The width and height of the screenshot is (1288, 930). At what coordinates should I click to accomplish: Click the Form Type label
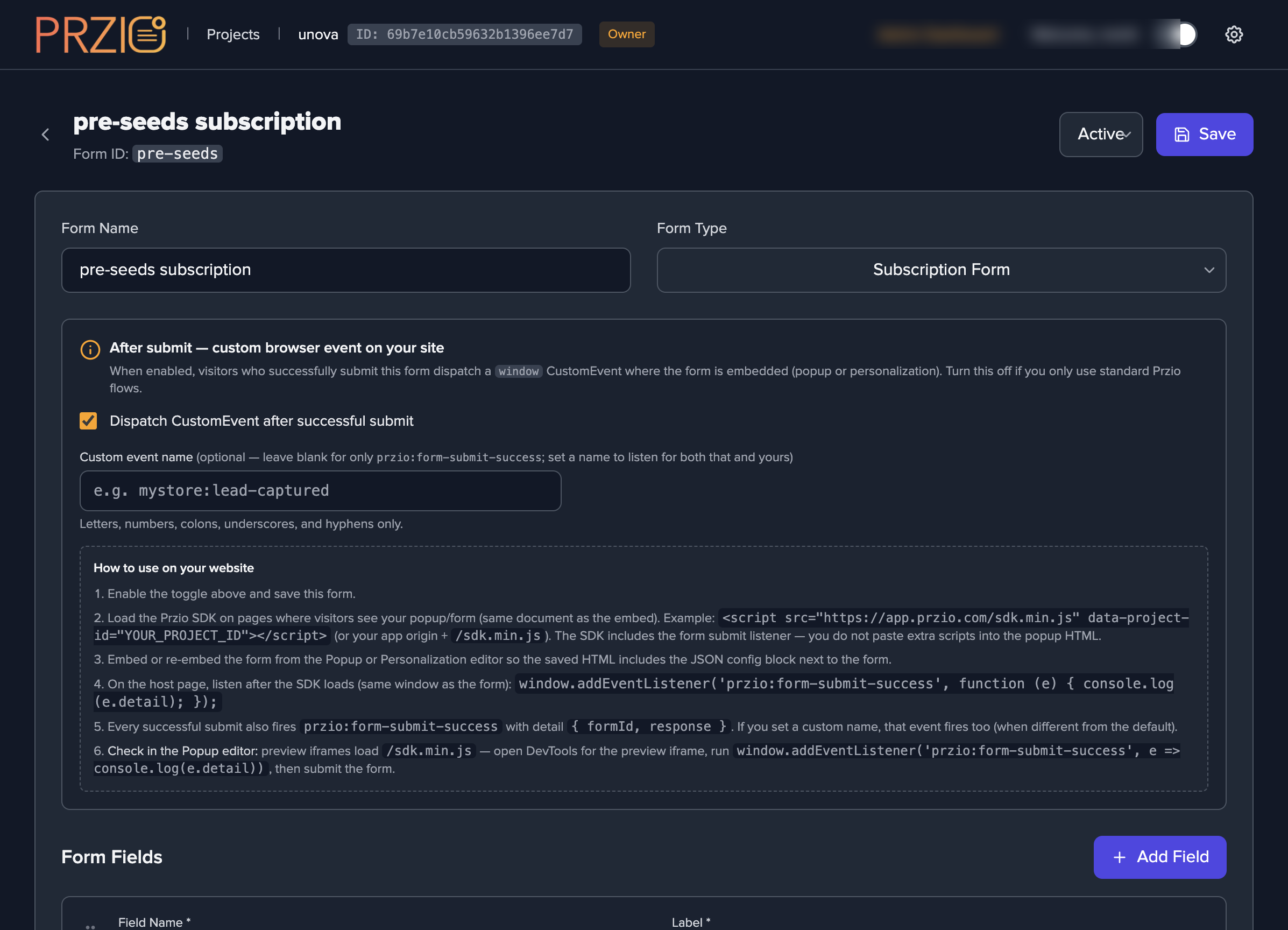691,228
